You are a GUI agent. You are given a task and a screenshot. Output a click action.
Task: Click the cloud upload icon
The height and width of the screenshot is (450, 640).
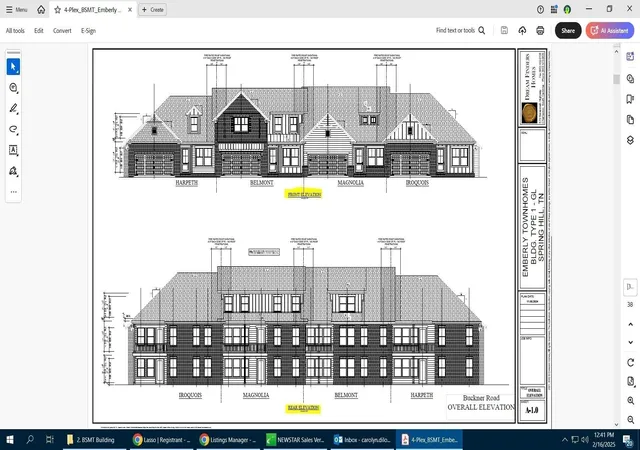pos(522,30)
